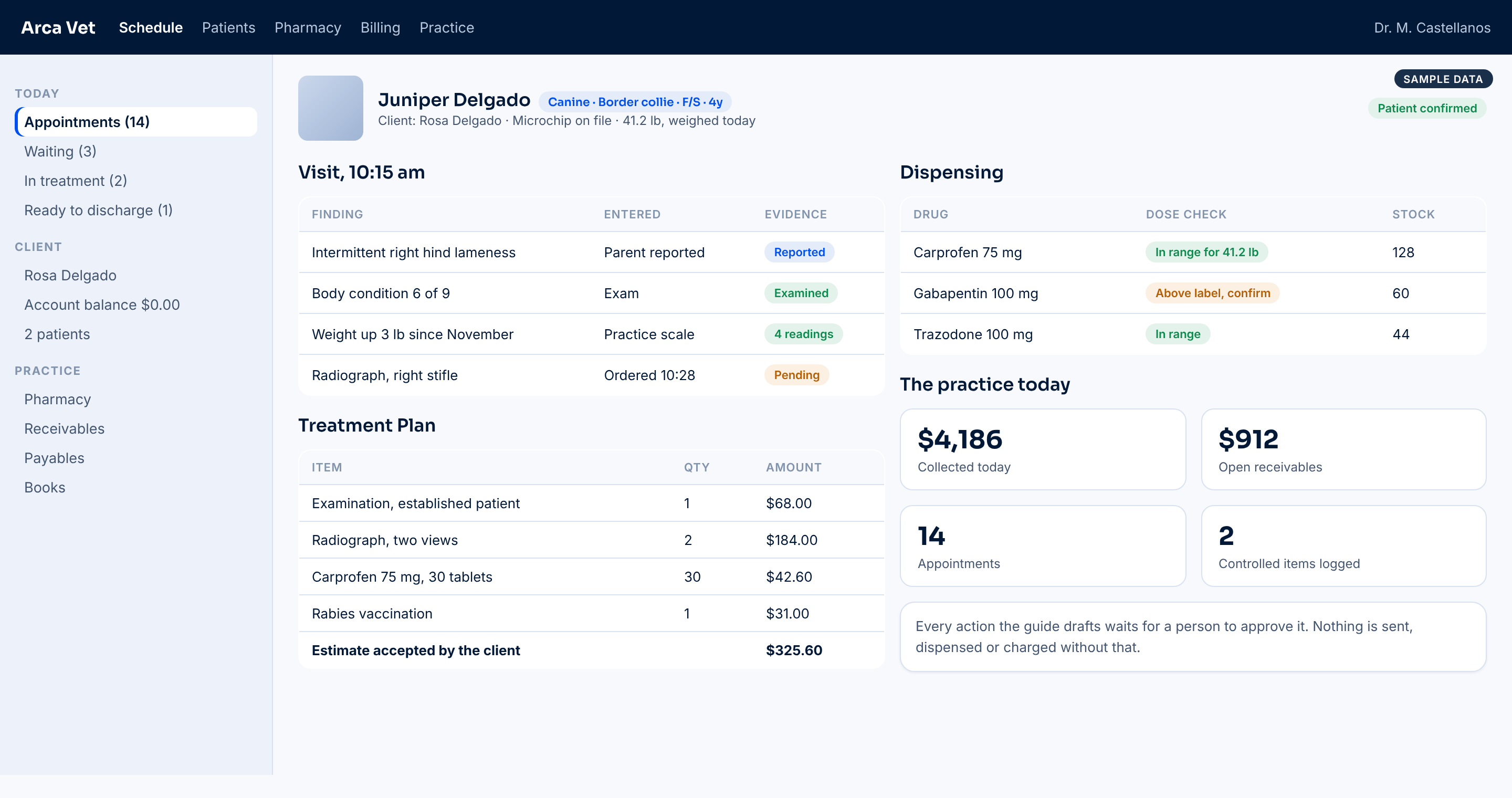Viewport: 1512px width, 798px height.
Task: Open Pharmacy in the top navigation bar
Action: 308,28
